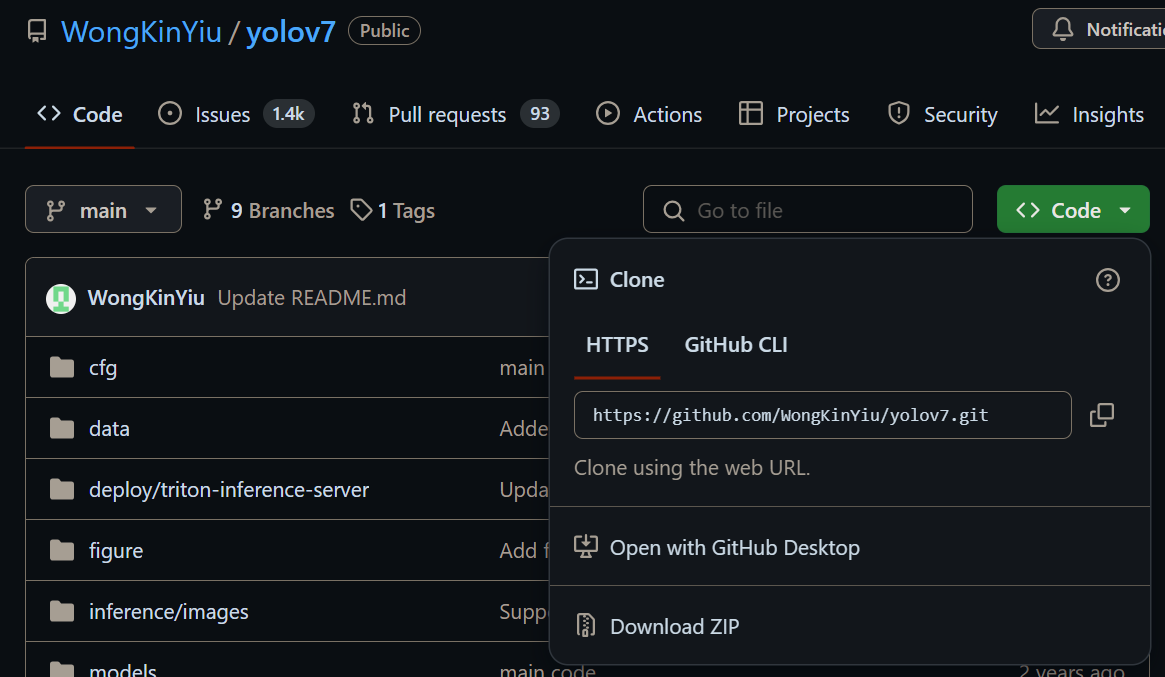
Task: Click the WongKinYiu avatar image
Action: pyautogui.click(x=61, y=299)
